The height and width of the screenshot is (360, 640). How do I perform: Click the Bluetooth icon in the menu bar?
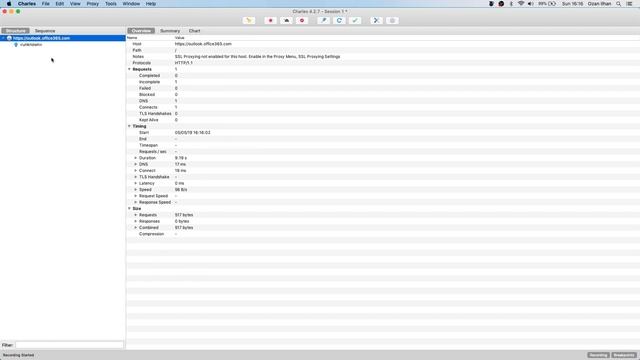point(511,4)
